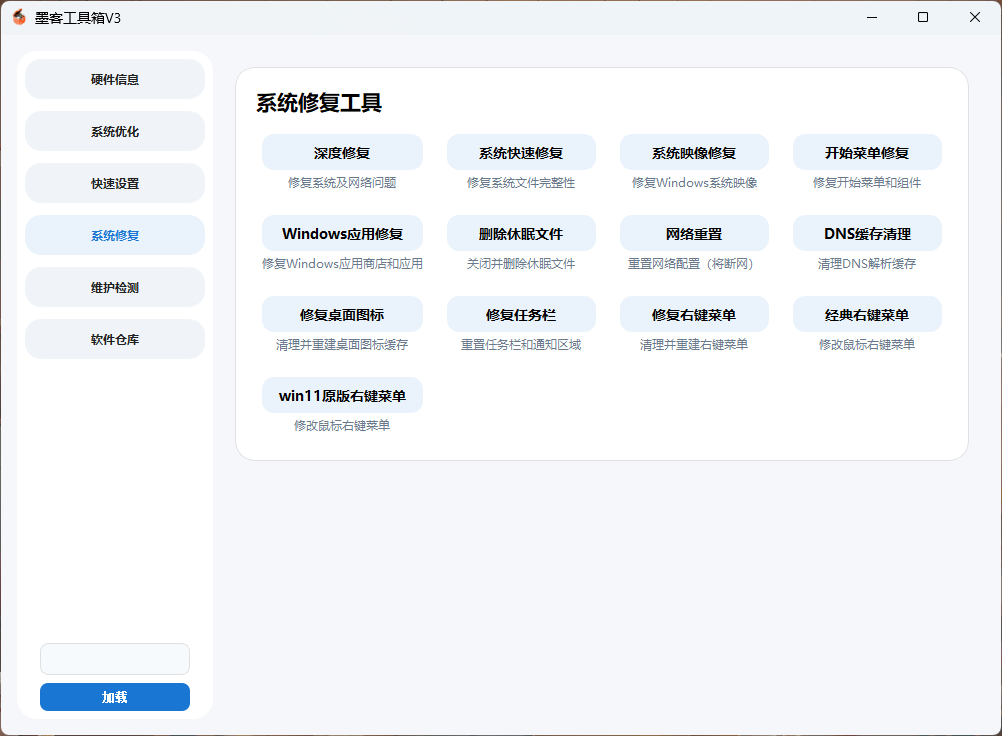
Task: Go to 维护检测 sidebar tab
Action: click(x=115, y=288)
